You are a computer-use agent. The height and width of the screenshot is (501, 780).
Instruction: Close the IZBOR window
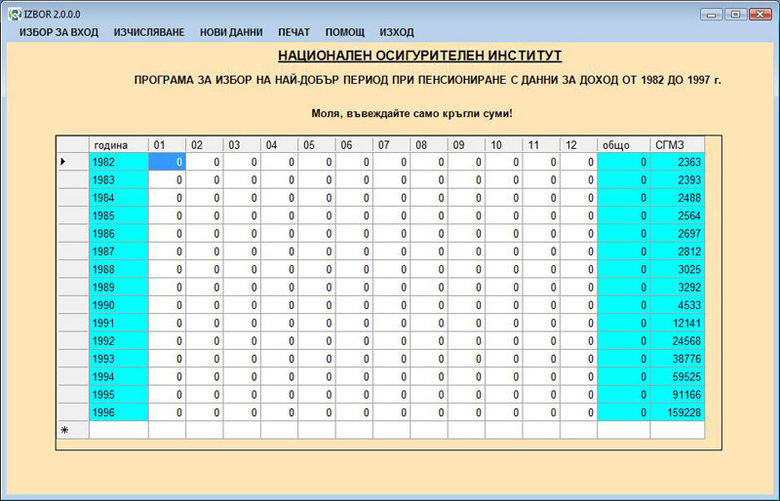760,14
